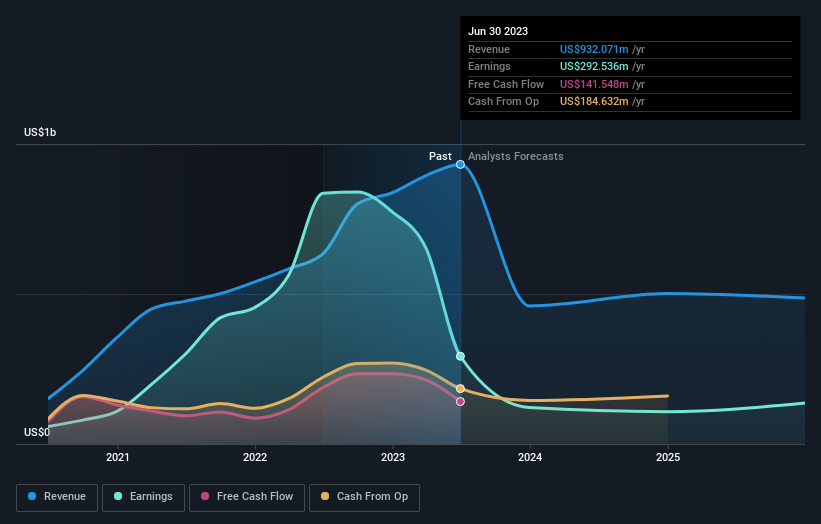
Task: Toggle the Cash From Op legend item
Action: [x=364, y=497]
